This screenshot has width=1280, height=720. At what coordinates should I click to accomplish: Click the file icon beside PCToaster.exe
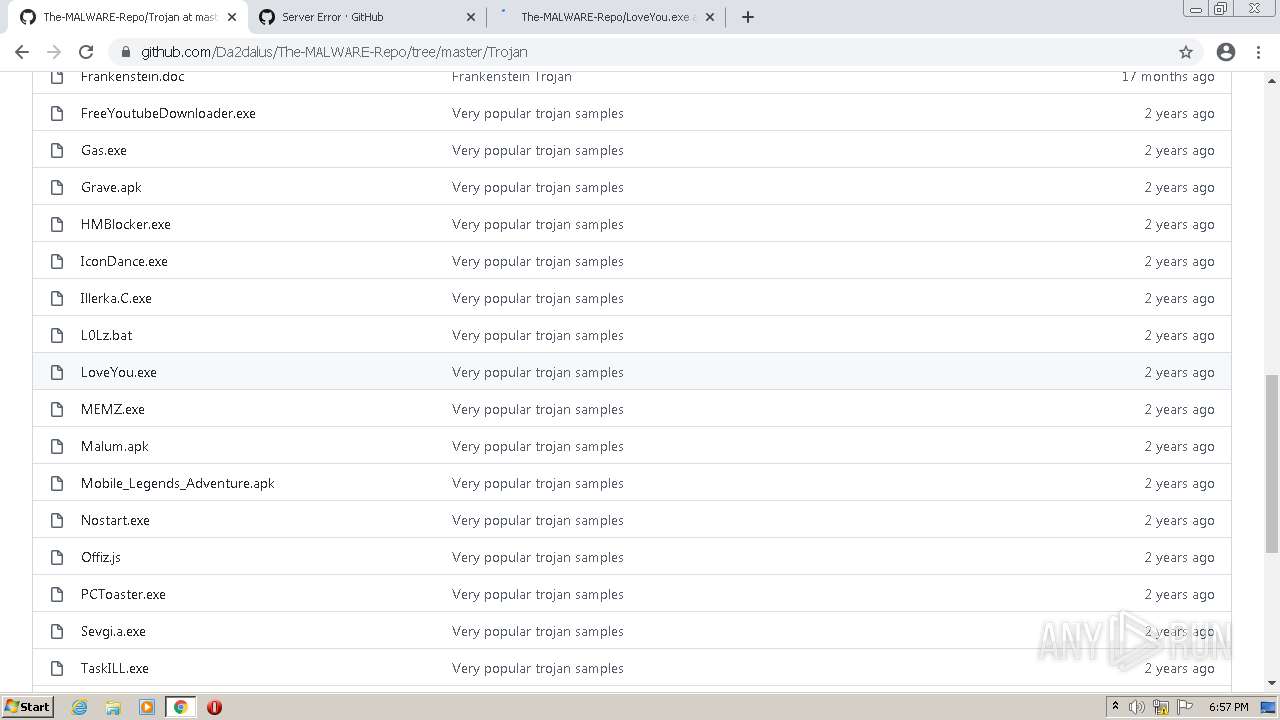pyautogui.click(x=57, y=594)
